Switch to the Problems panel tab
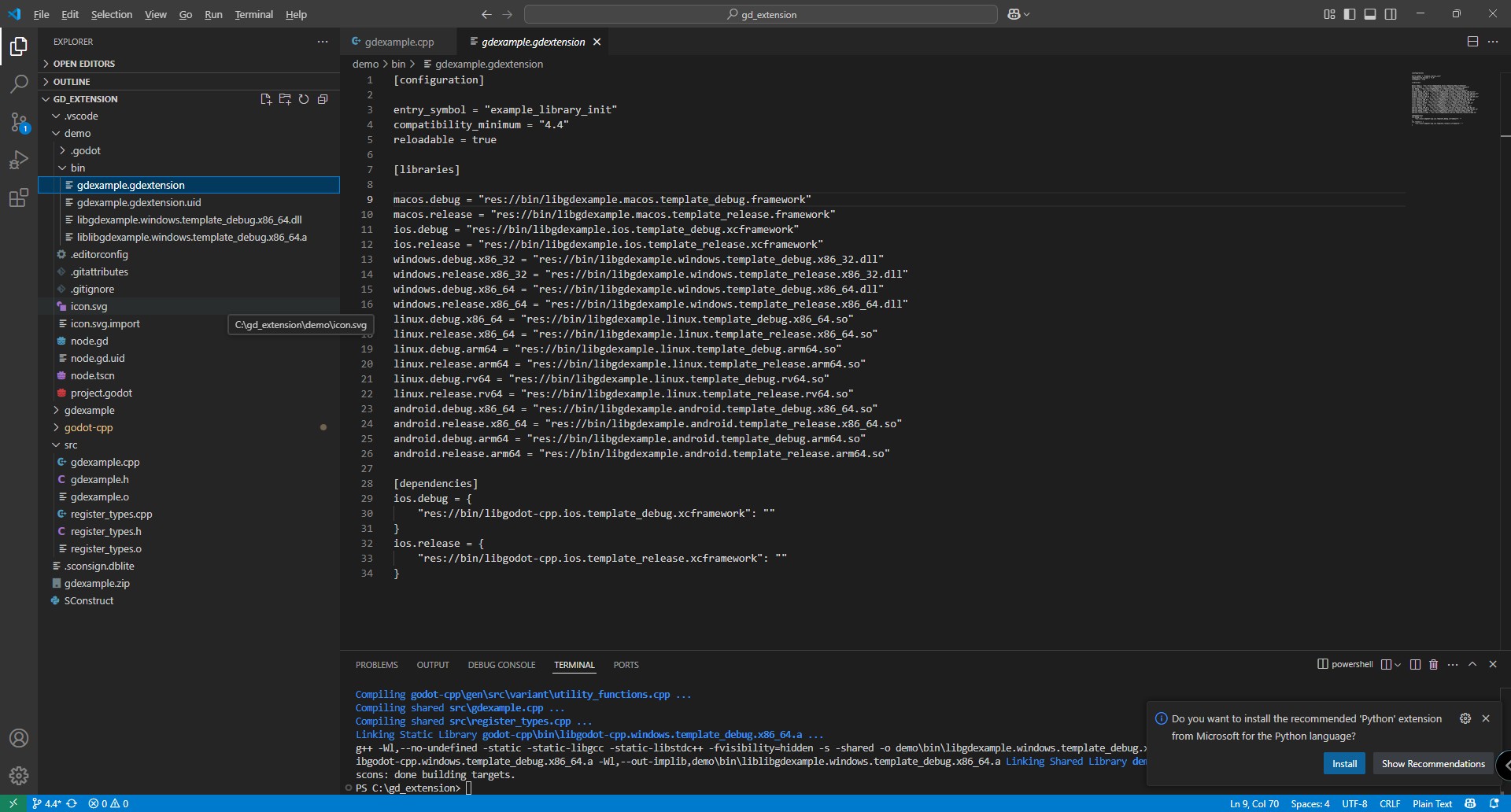The height and width of the screenshot is (812, 1511). coord(377,665)
